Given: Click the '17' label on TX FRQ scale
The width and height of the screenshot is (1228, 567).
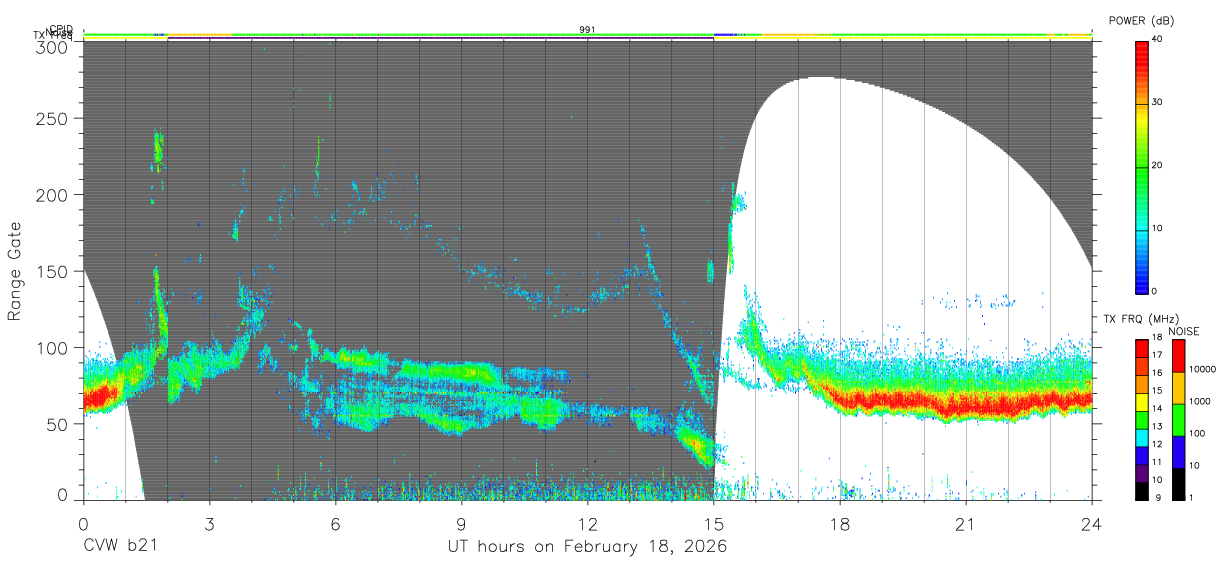Looking at the screenshot, I should click(1158, 355).
